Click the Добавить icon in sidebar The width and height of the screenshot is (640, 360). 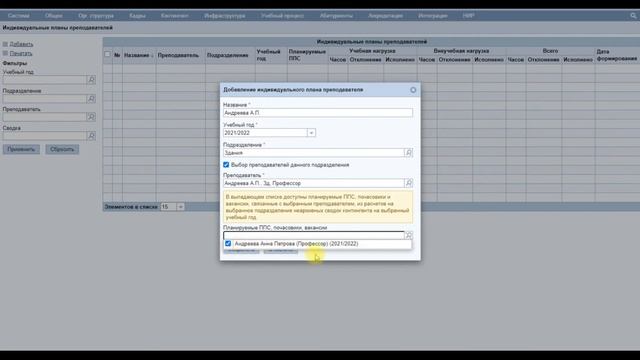point(5,44)
